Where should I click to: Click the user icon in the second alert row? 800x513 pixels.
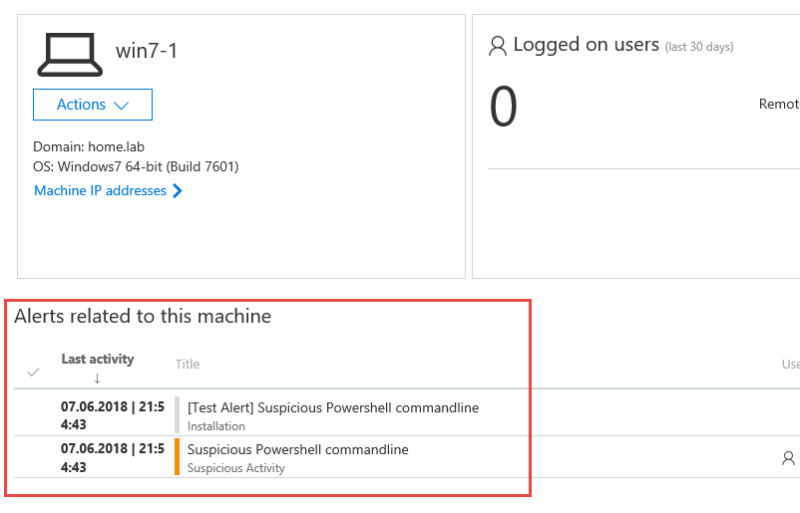click(788, 458)
